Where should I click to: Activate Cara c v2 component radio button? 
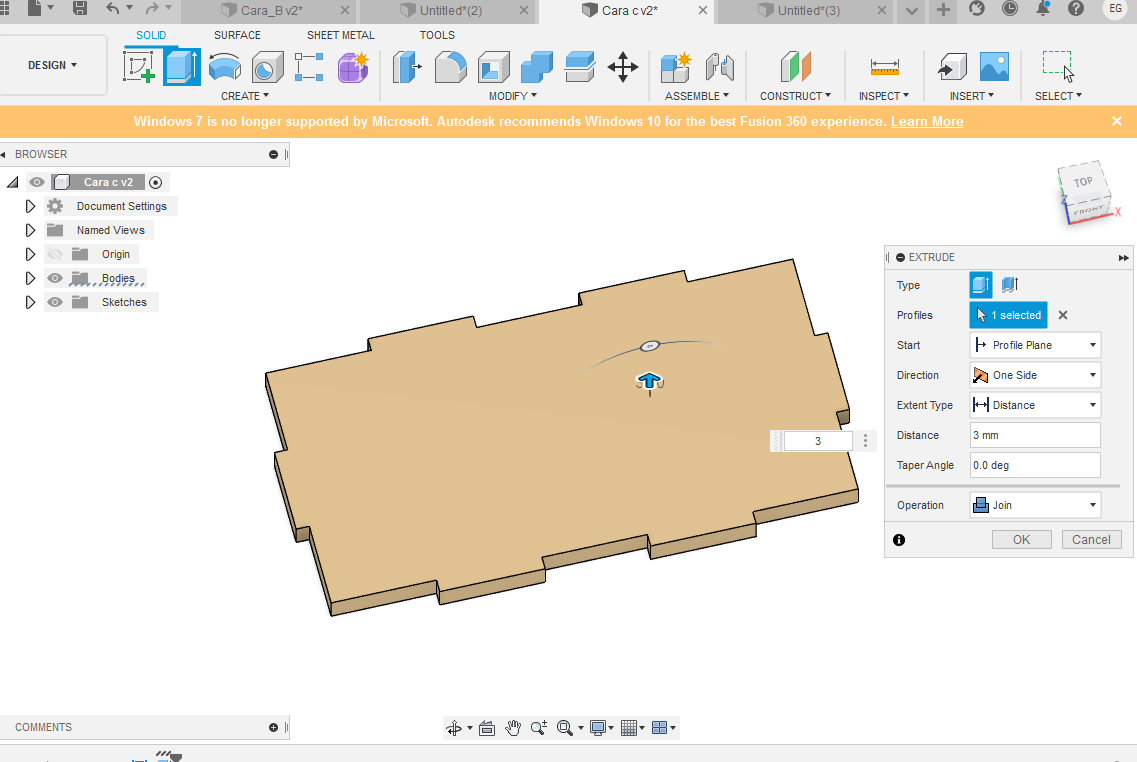tap(155, 183)
